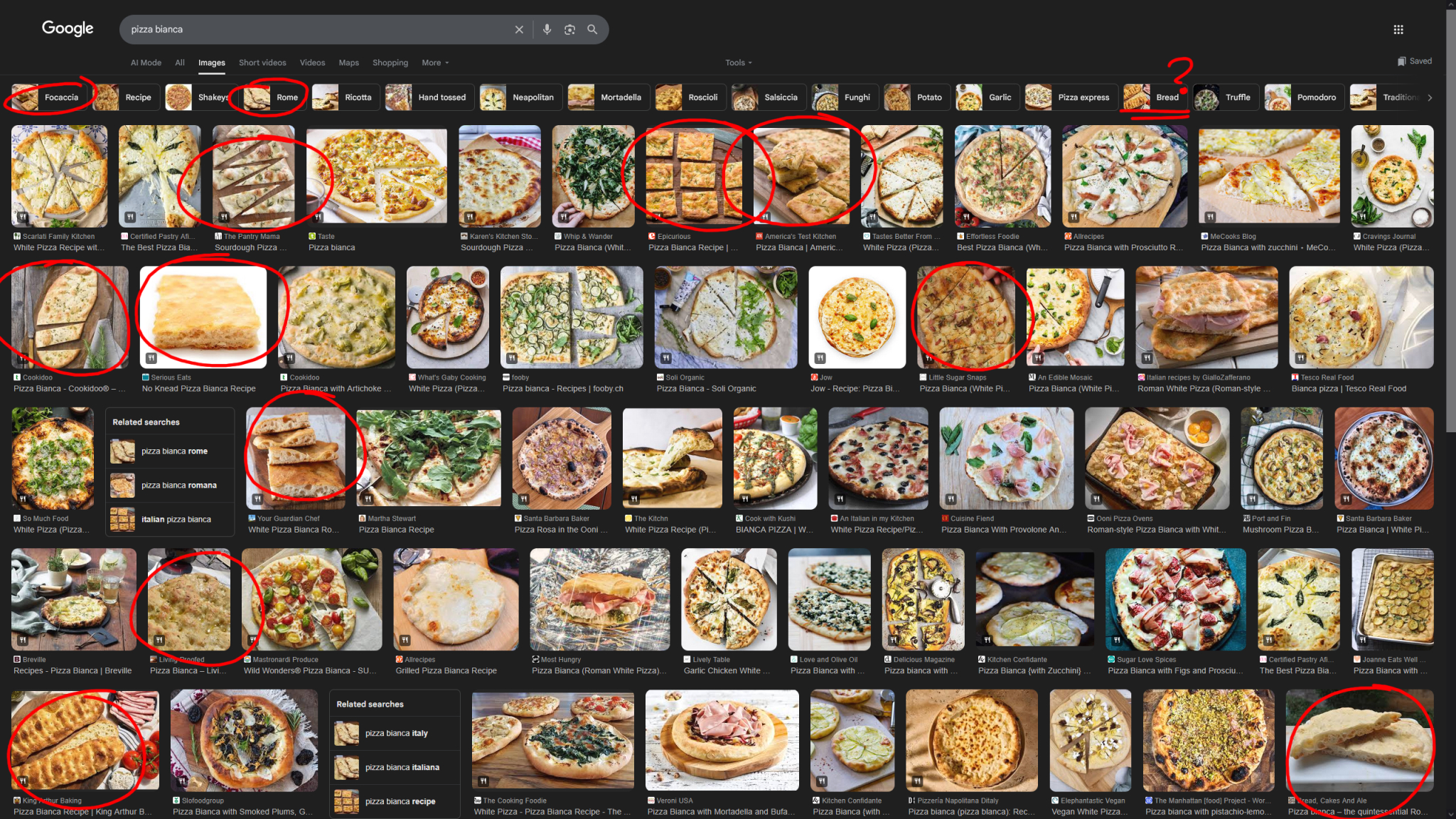Open Saved collections
The width and height of the screenshot is (1456, 819).
click(1415, 61)
